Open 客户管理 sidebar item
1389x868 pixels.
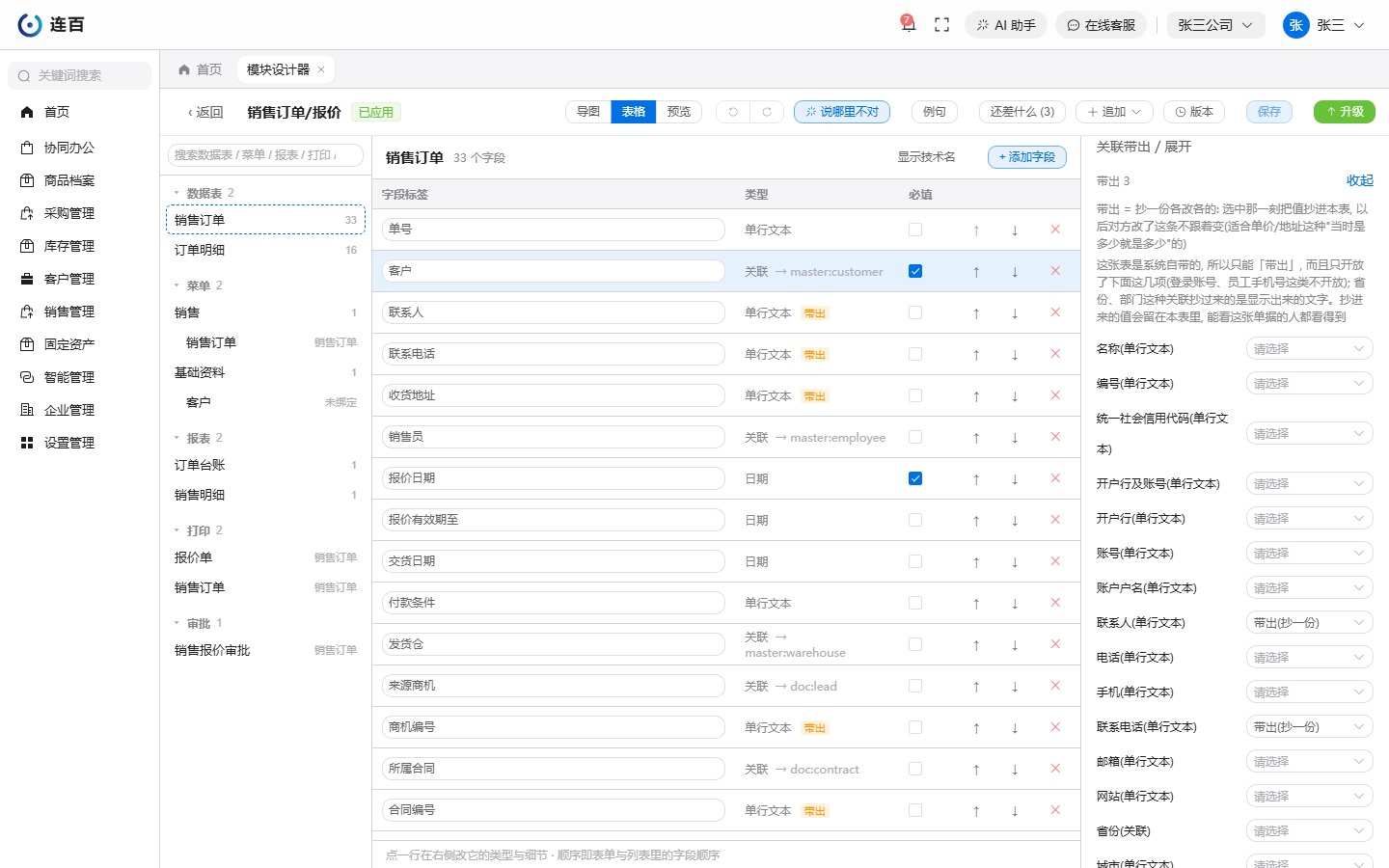coord(79,279)
